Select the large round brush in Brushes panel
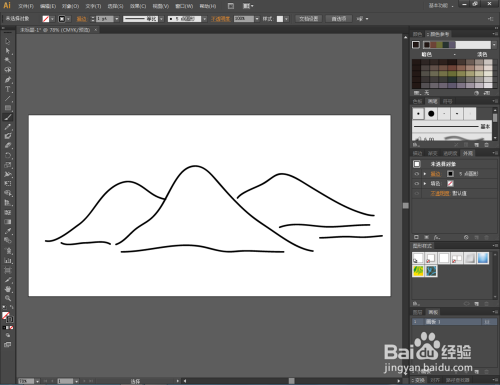This screenshot has width=500, height=385. click(x=431, y=114)
